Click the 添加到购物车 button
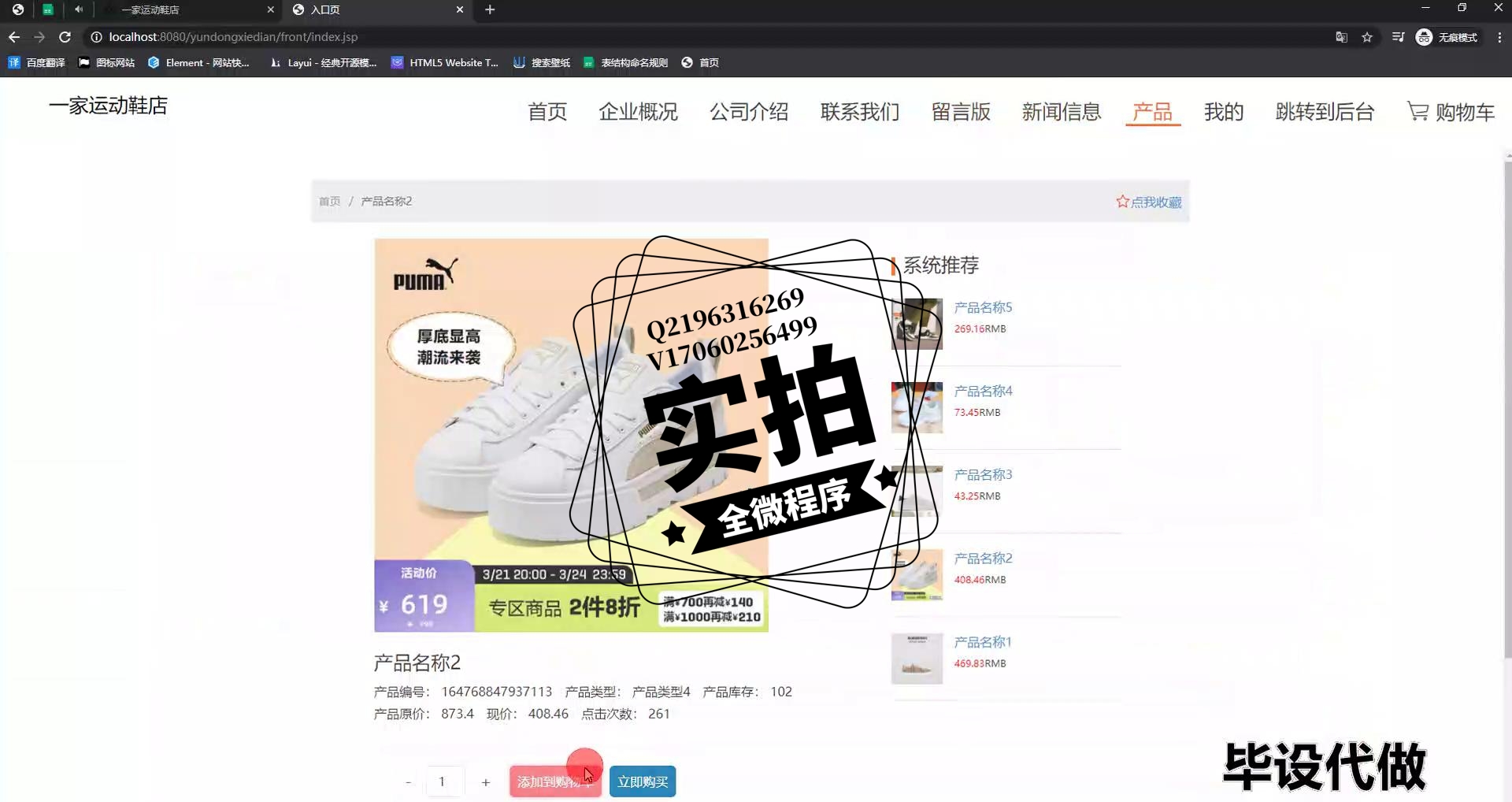Image resolution: width=1512 pixels, height=802 pixels. coord(555,782)
